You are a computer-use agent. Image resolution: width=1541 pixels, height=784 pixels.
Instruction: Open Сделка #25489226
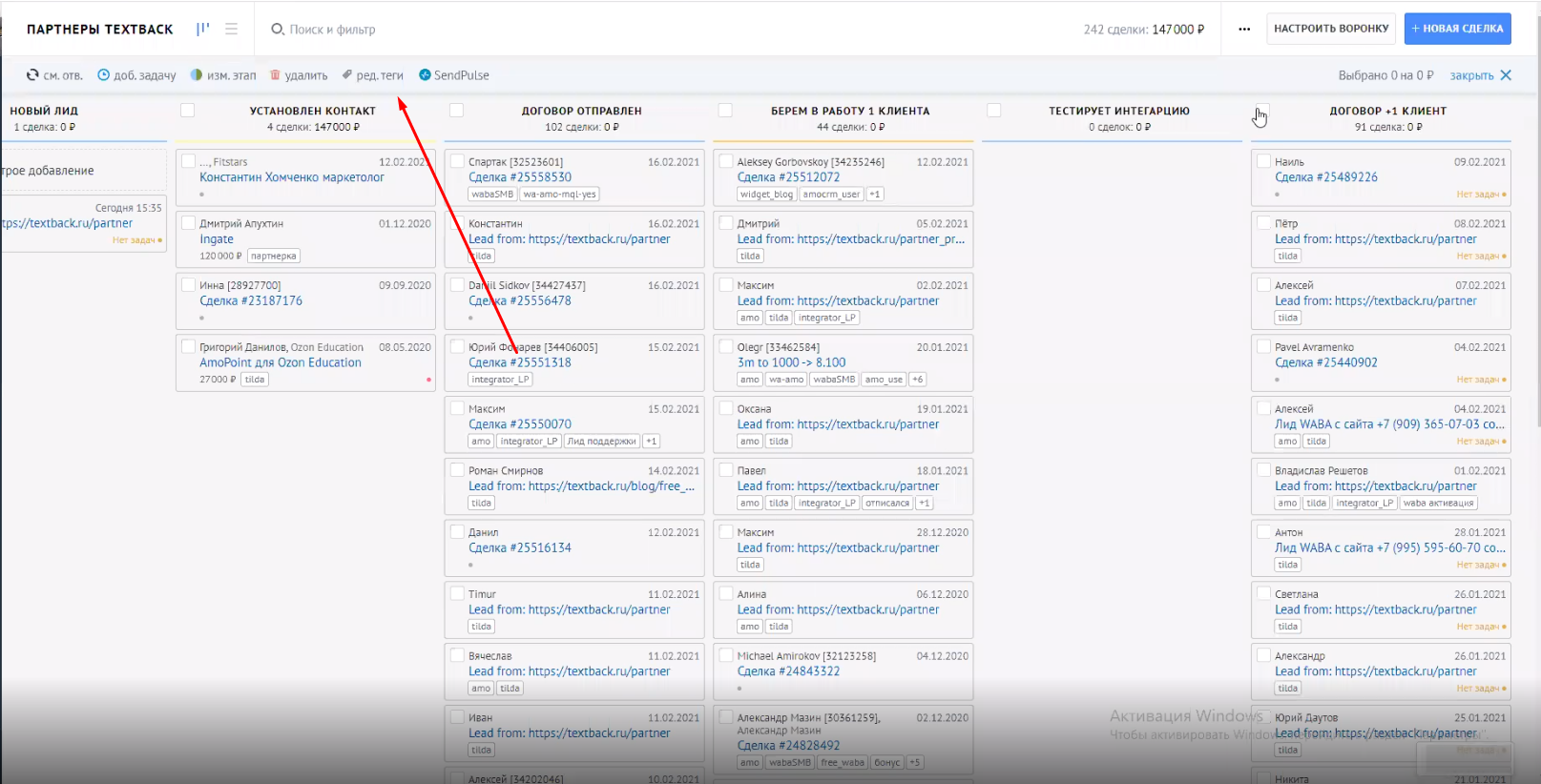1326,177
